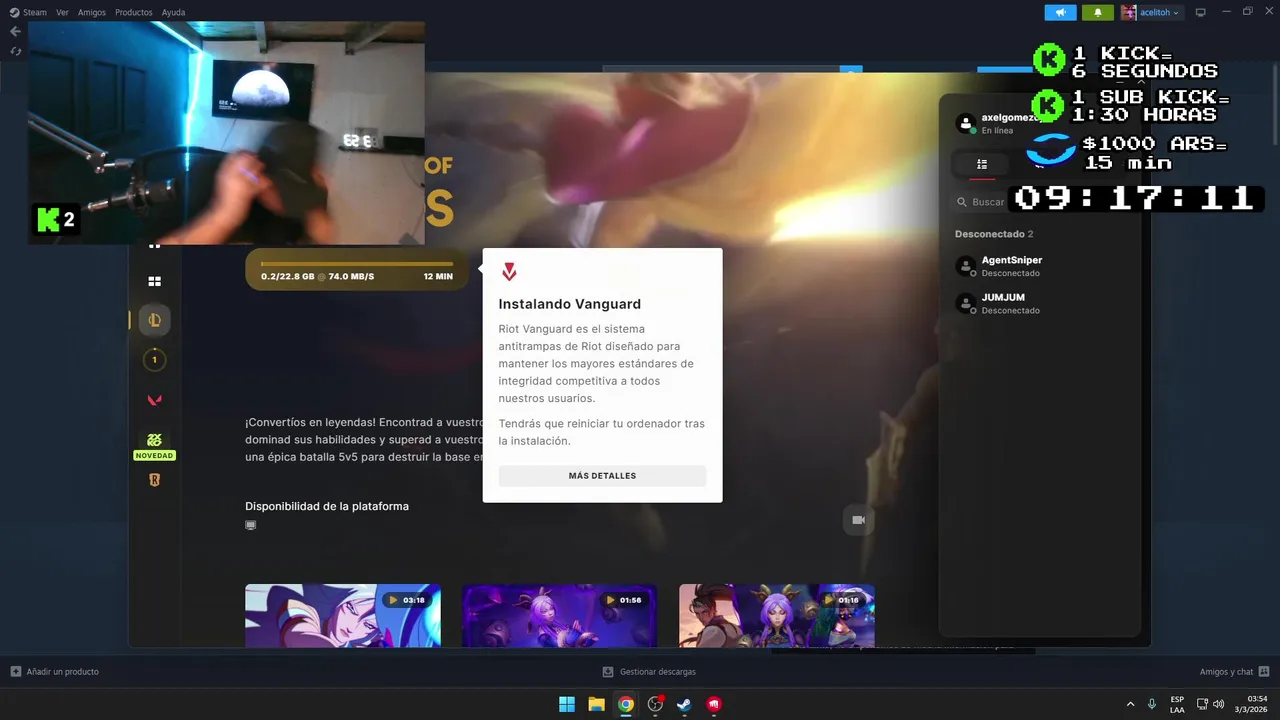The image size is (1280, 720).
Task: Open the Productos menu
Action: 134,13
